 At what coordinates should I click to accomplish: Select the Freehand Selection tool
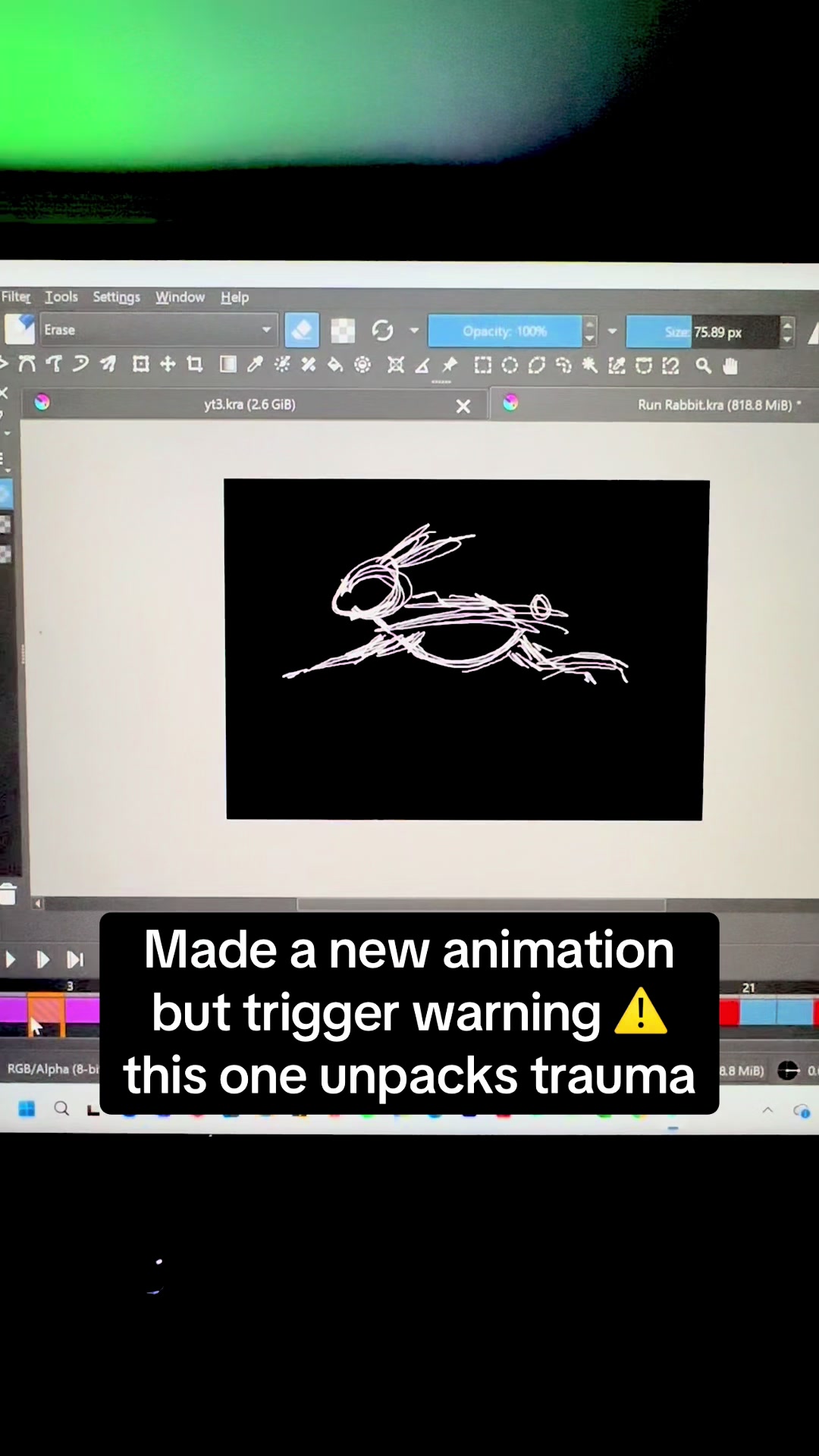click(x=563, y=366)
